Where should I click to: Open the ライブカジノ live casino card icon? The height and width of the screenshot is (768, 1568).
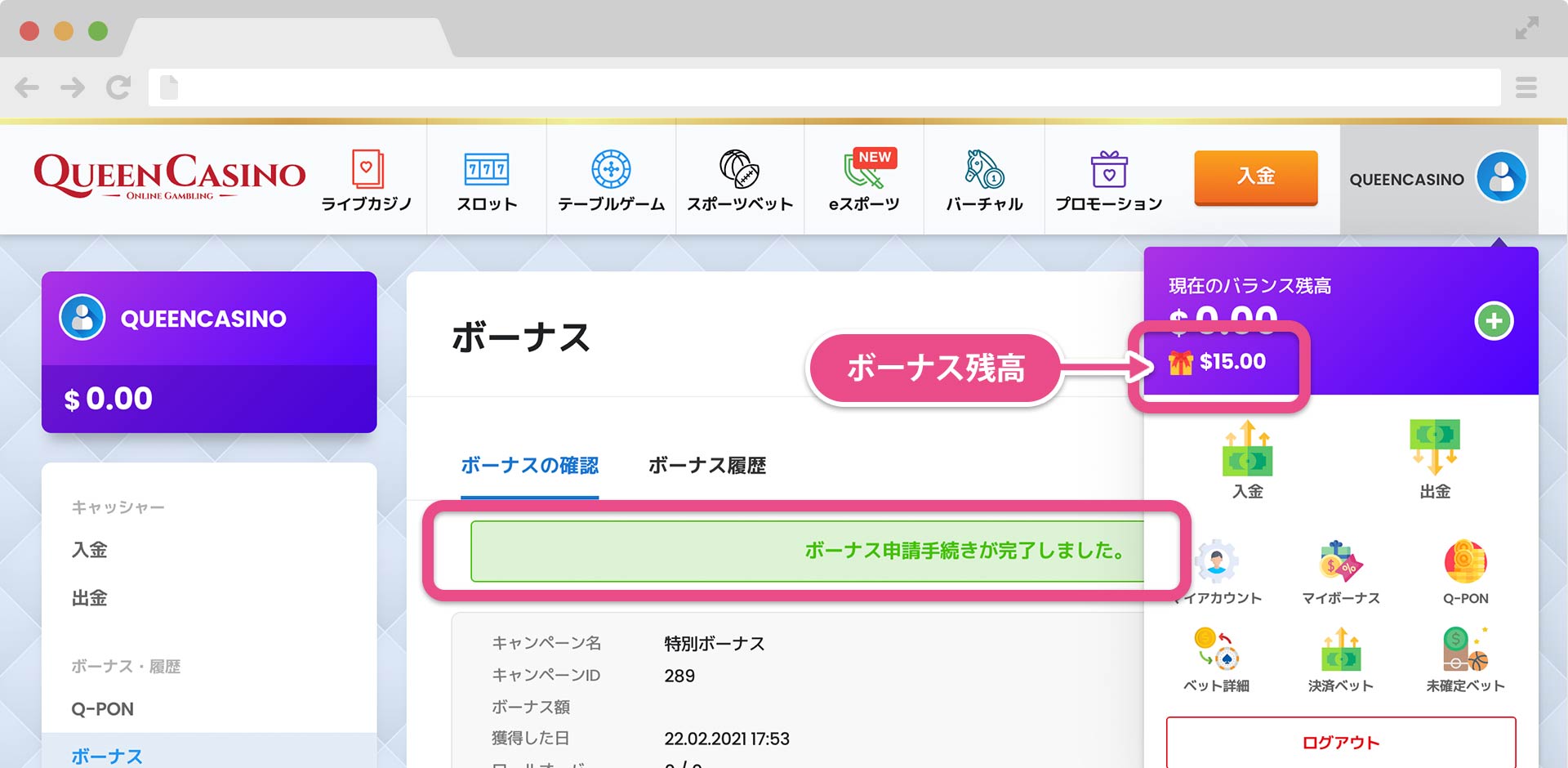(367, 169)
